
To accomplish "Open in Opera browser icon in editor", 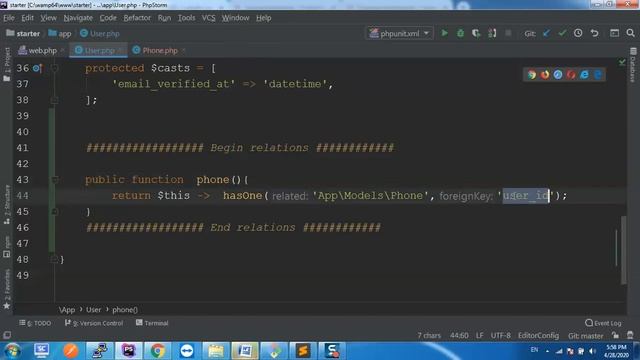I will coord(571,75).
